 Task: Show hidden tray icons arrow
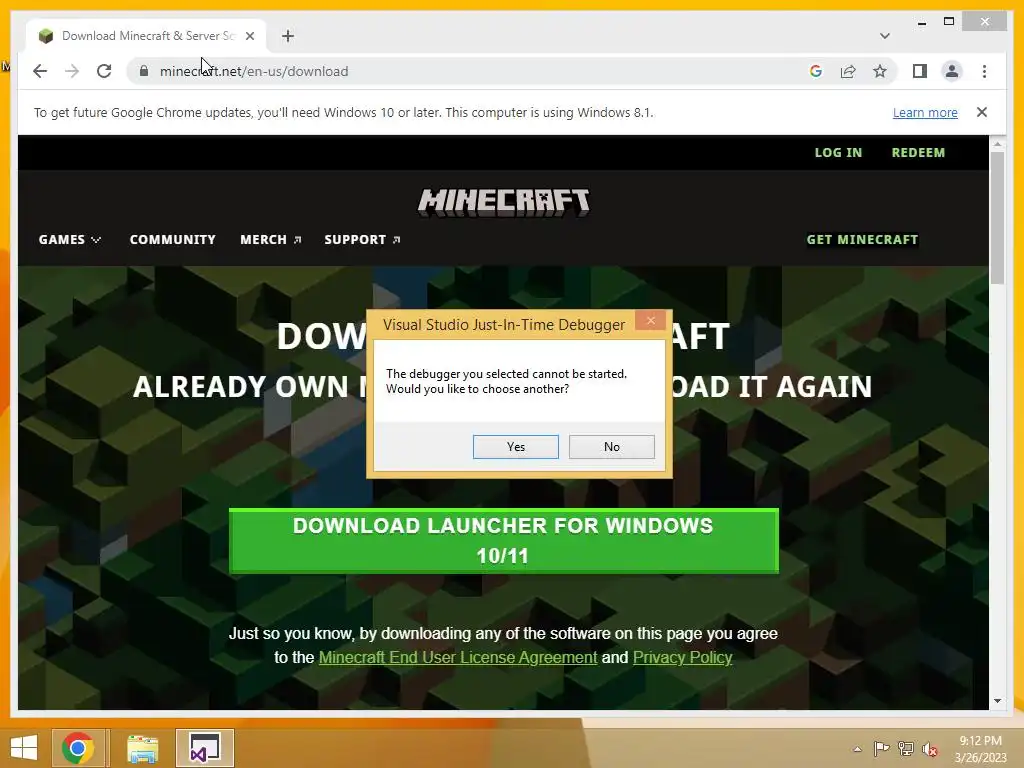[857, 749]
